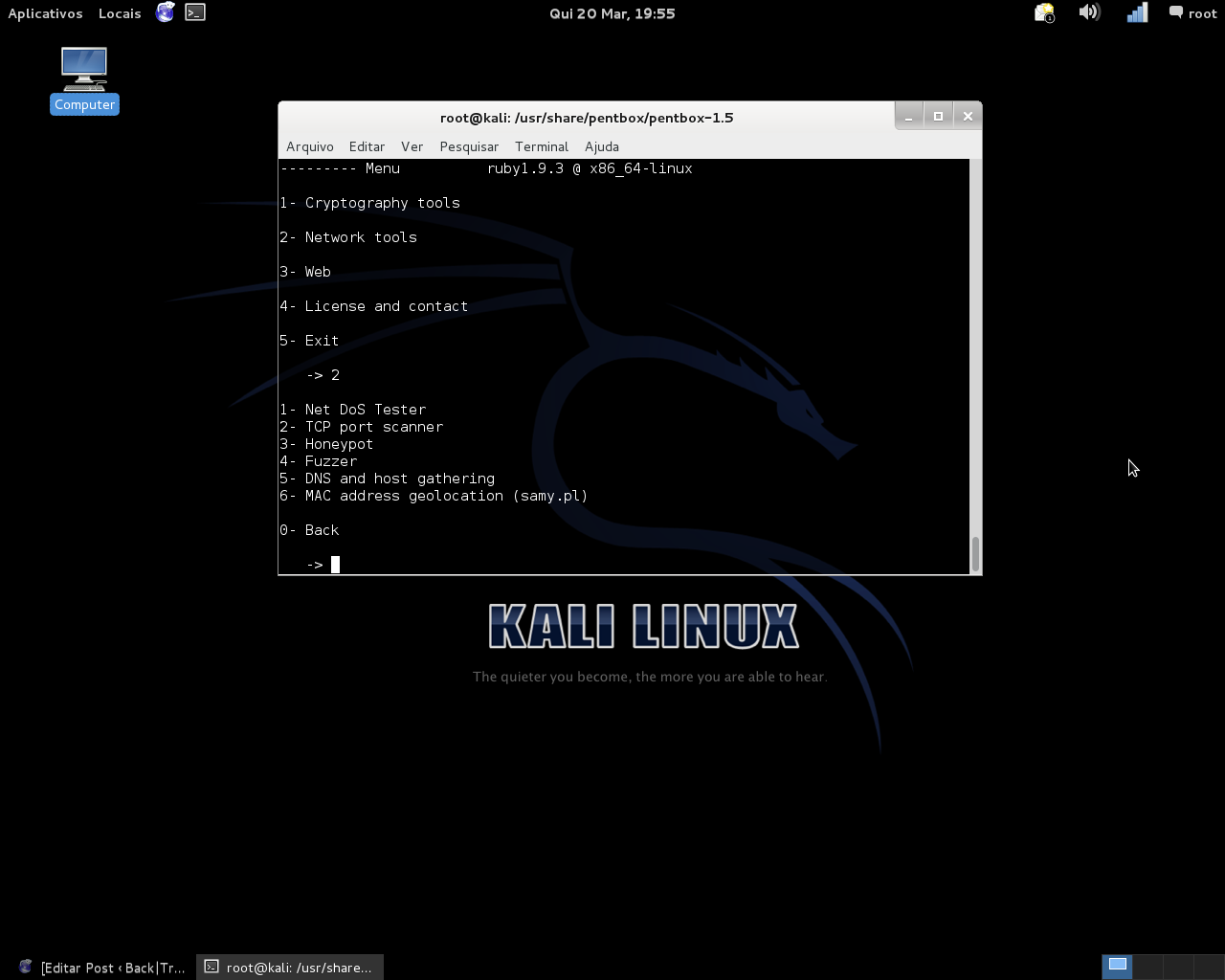
Task: Open the Ajuda menu in terminal
Action: tap(602, 146)
